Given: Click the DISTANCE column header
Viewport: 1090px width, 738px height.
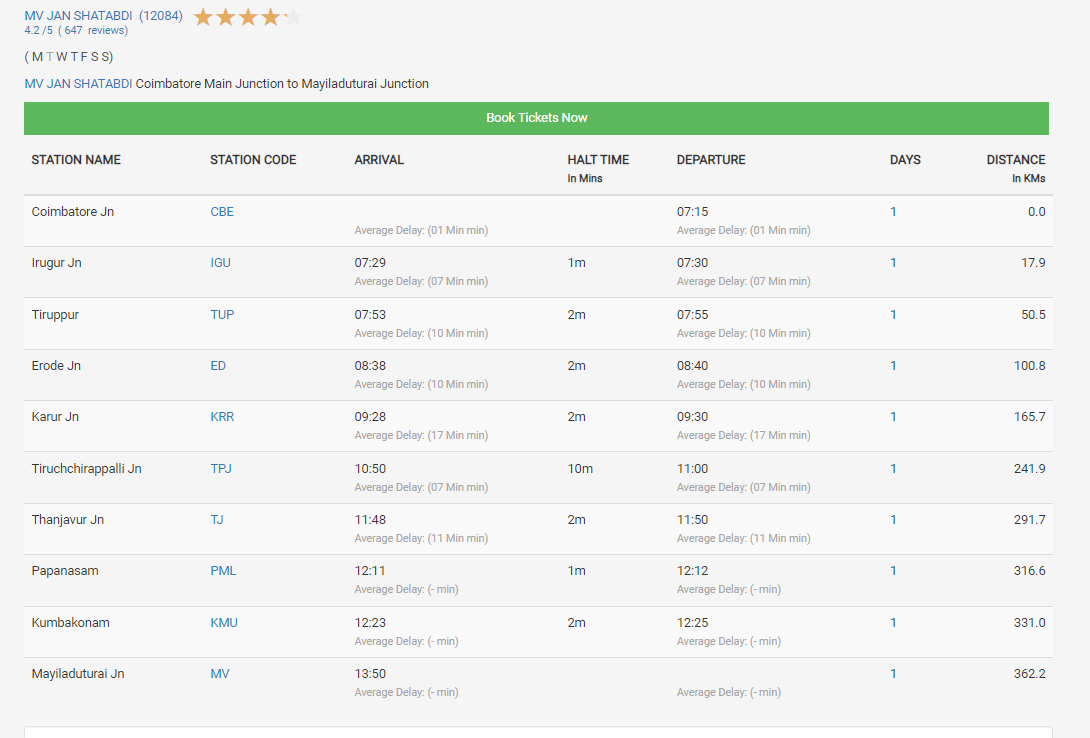Looking at the screenshot, I should 1016,160.
